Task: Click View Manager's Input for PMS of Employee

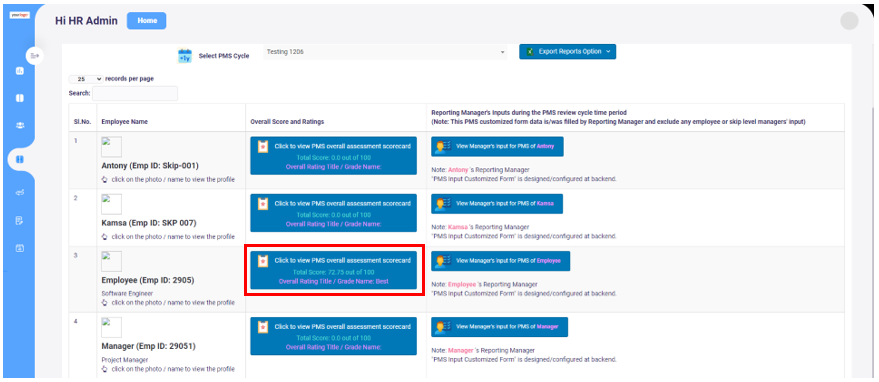Action: [x=501, y=261]
